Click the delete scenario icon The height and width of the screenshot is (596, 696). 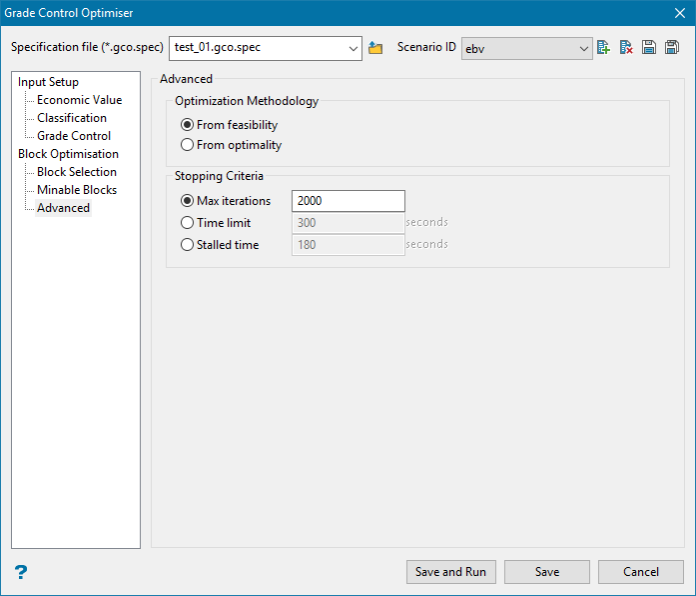(626, 47)
